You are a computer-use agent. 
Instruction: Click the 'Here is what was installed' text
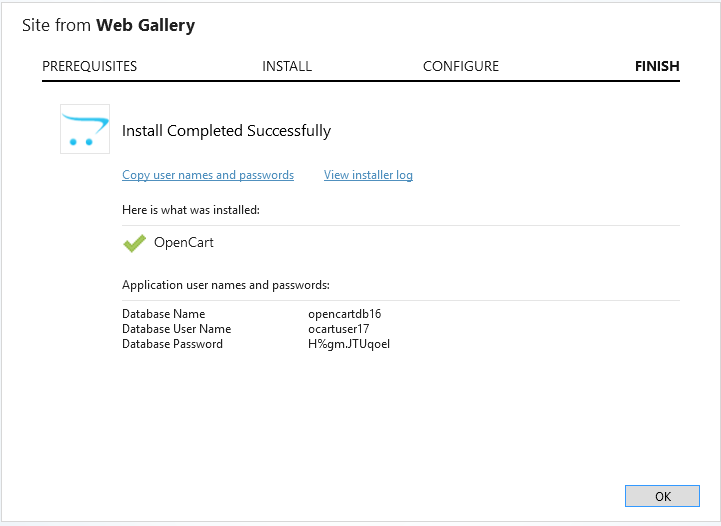pyautogui.click(x=191, y=210)
